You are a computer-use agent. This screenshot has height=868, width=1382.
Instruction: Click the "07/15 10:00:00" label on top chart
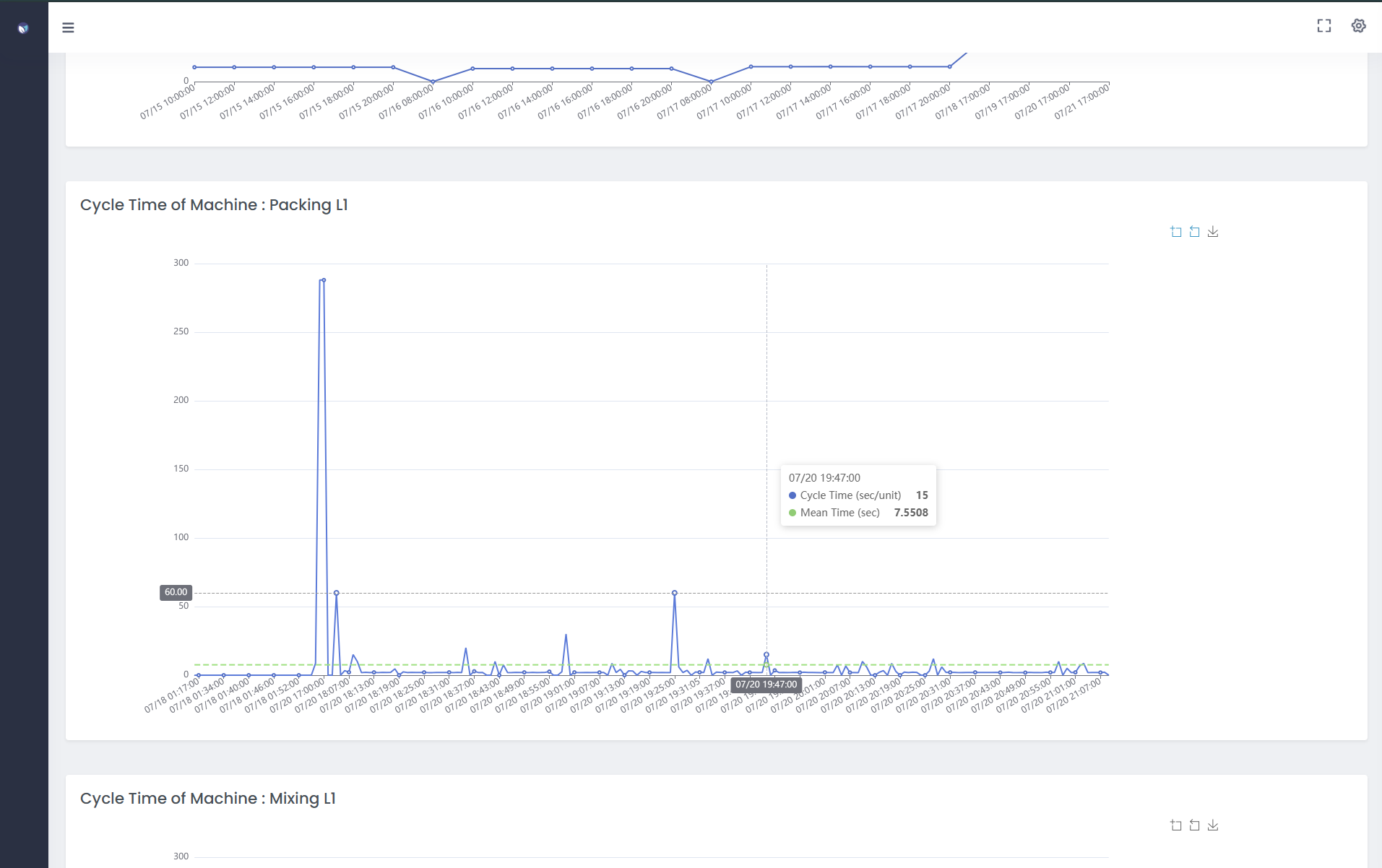168,102
